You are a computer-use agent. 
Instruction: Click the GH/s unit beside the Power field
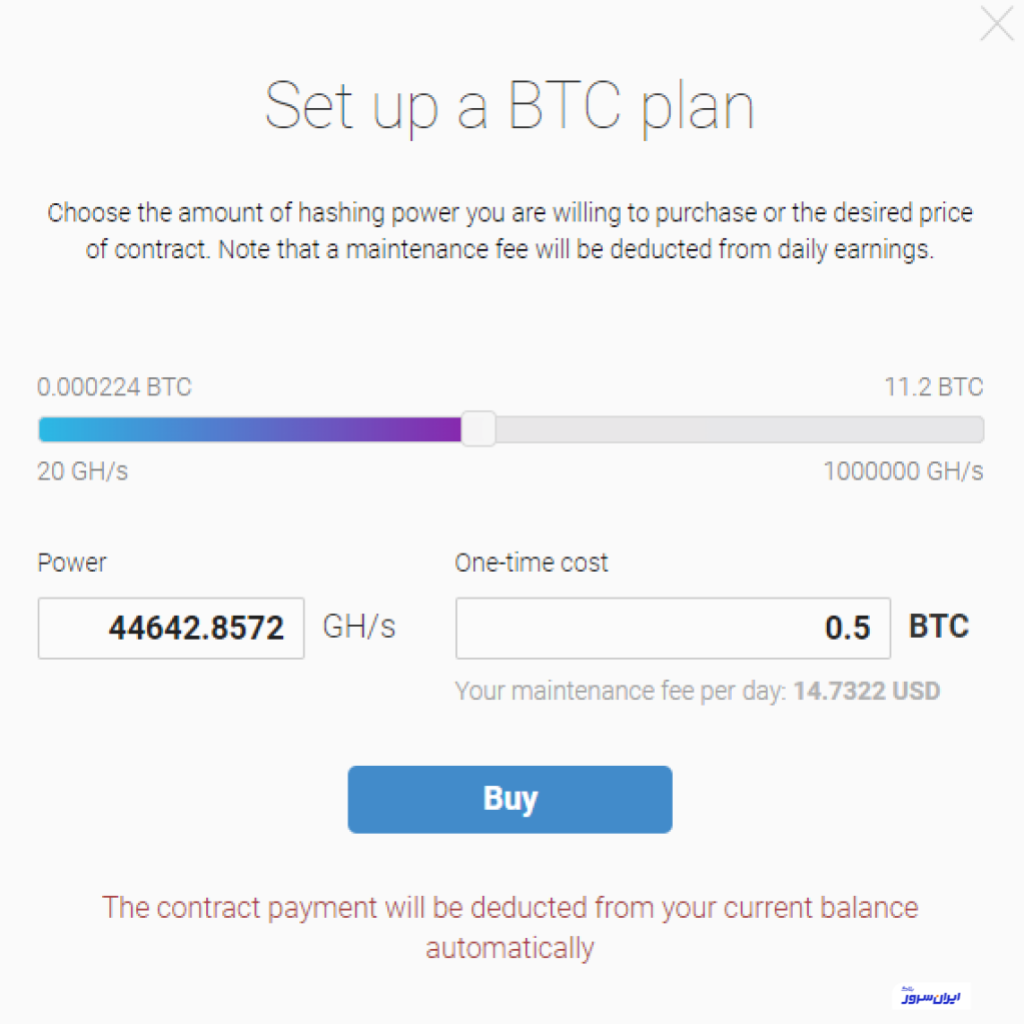pos(359,627)
